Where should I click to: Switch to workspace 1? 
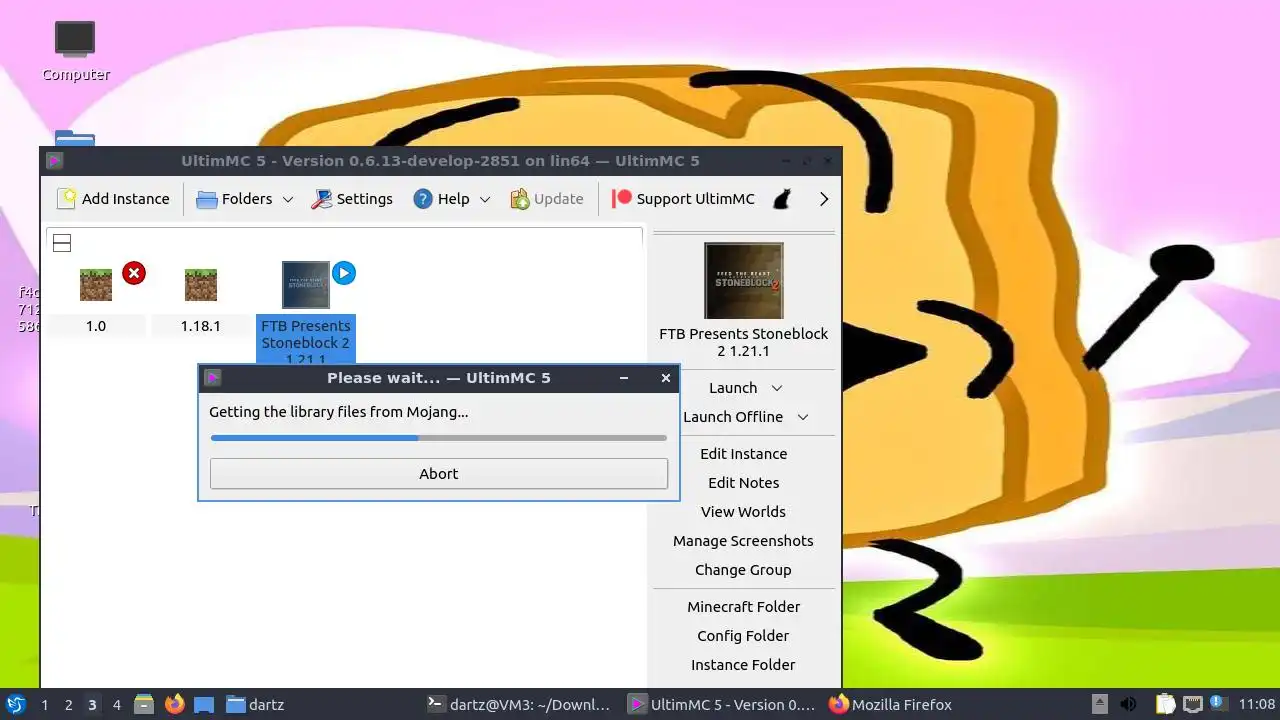(x=44, y=705)
